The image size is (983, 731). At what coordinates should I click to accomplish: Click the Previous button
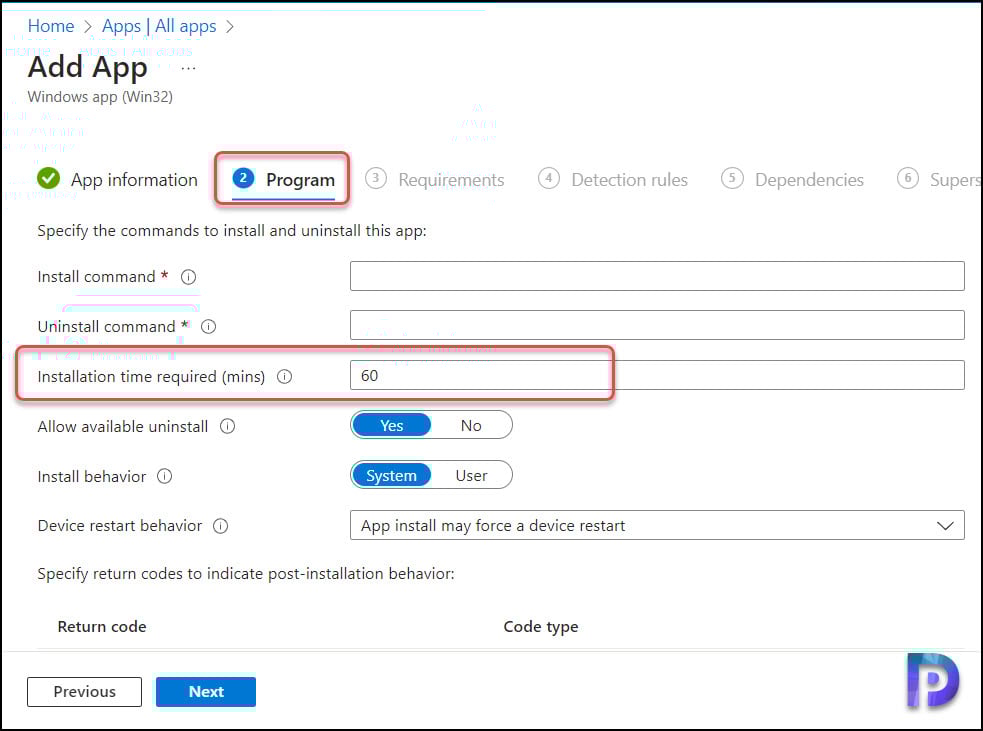85,692
